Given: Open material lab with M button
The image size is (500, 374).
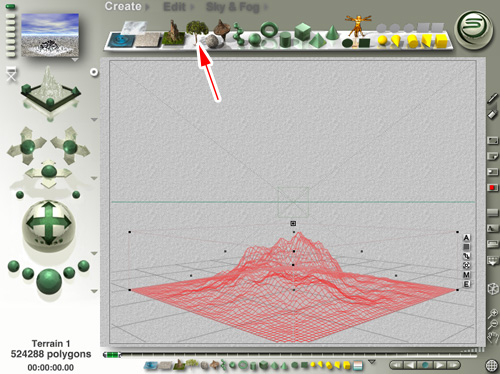Looking at the screenshot, I should click(466, 275).
